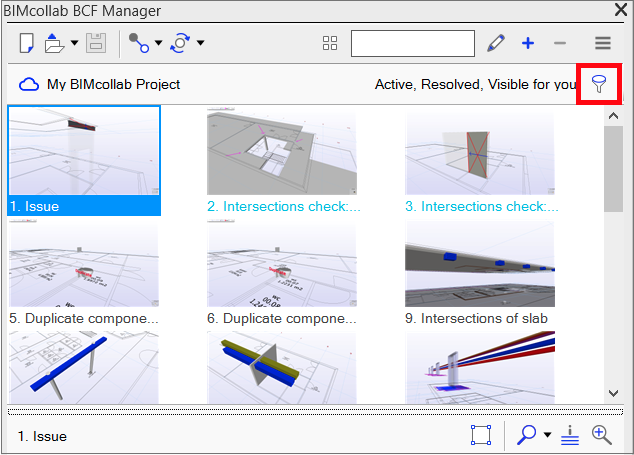The height and width of the screenshot is (455, 634).
Task: Click the save disk icon
Action: 96,43
